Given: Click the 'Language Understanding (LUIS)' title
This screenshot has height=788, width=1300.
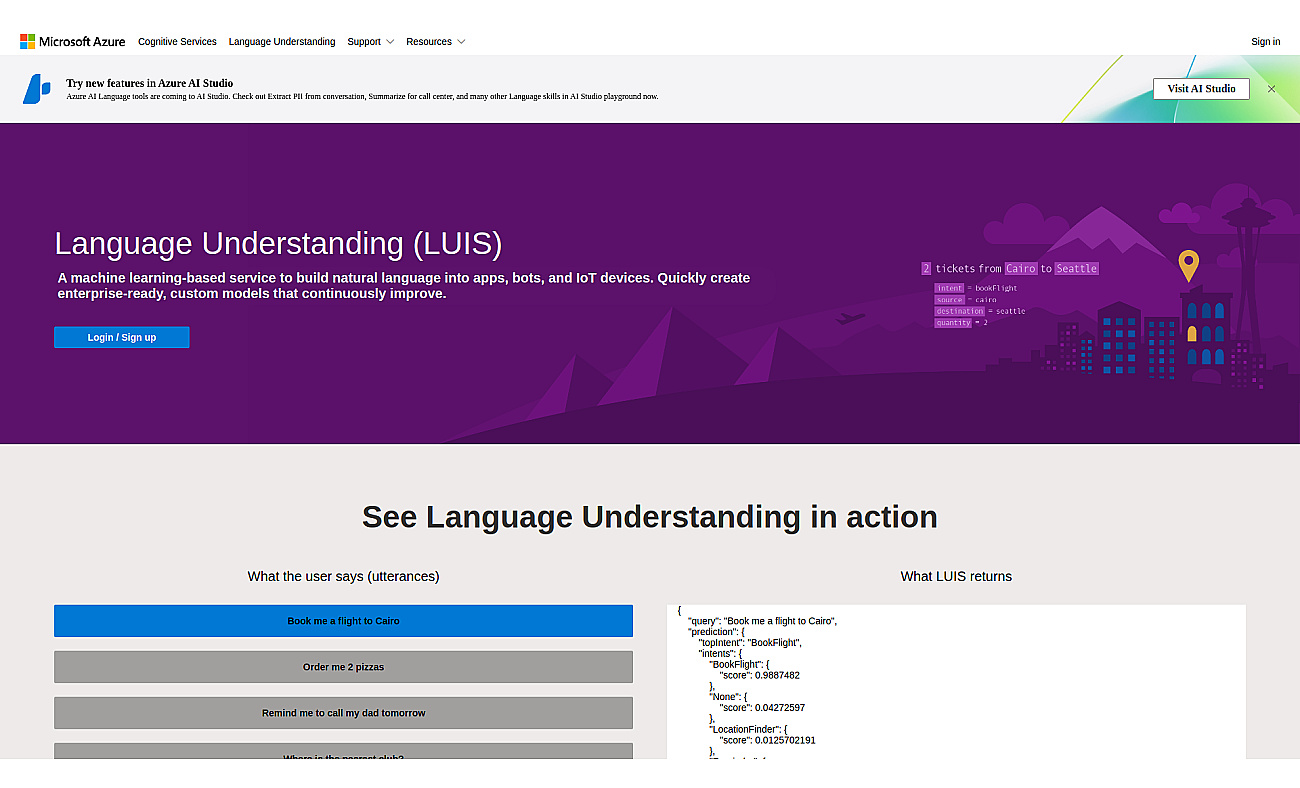Looking at the screenshot, I should click(278, 243).
